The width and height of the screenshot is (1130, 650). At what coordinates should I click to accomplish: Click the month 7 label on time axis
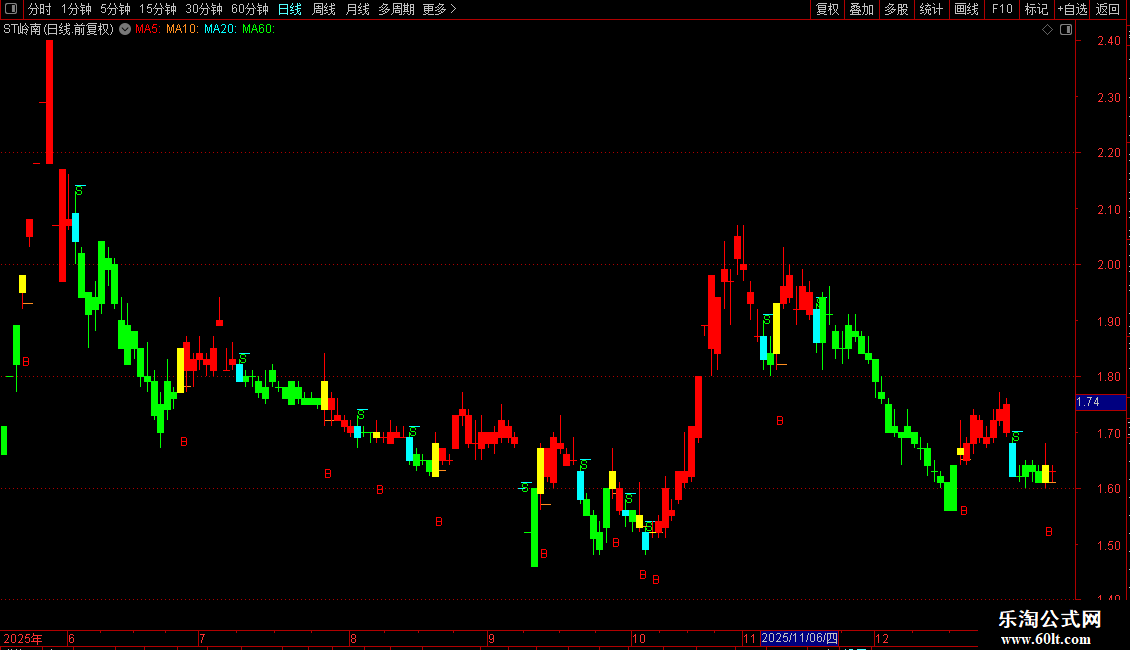[203, 638]
